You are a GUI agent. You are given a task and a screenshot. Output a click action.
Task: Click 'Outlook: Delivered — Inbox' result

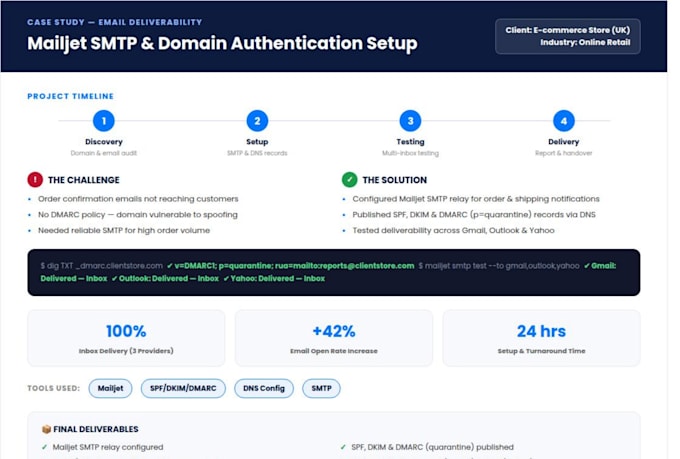[x=165, y=279]
